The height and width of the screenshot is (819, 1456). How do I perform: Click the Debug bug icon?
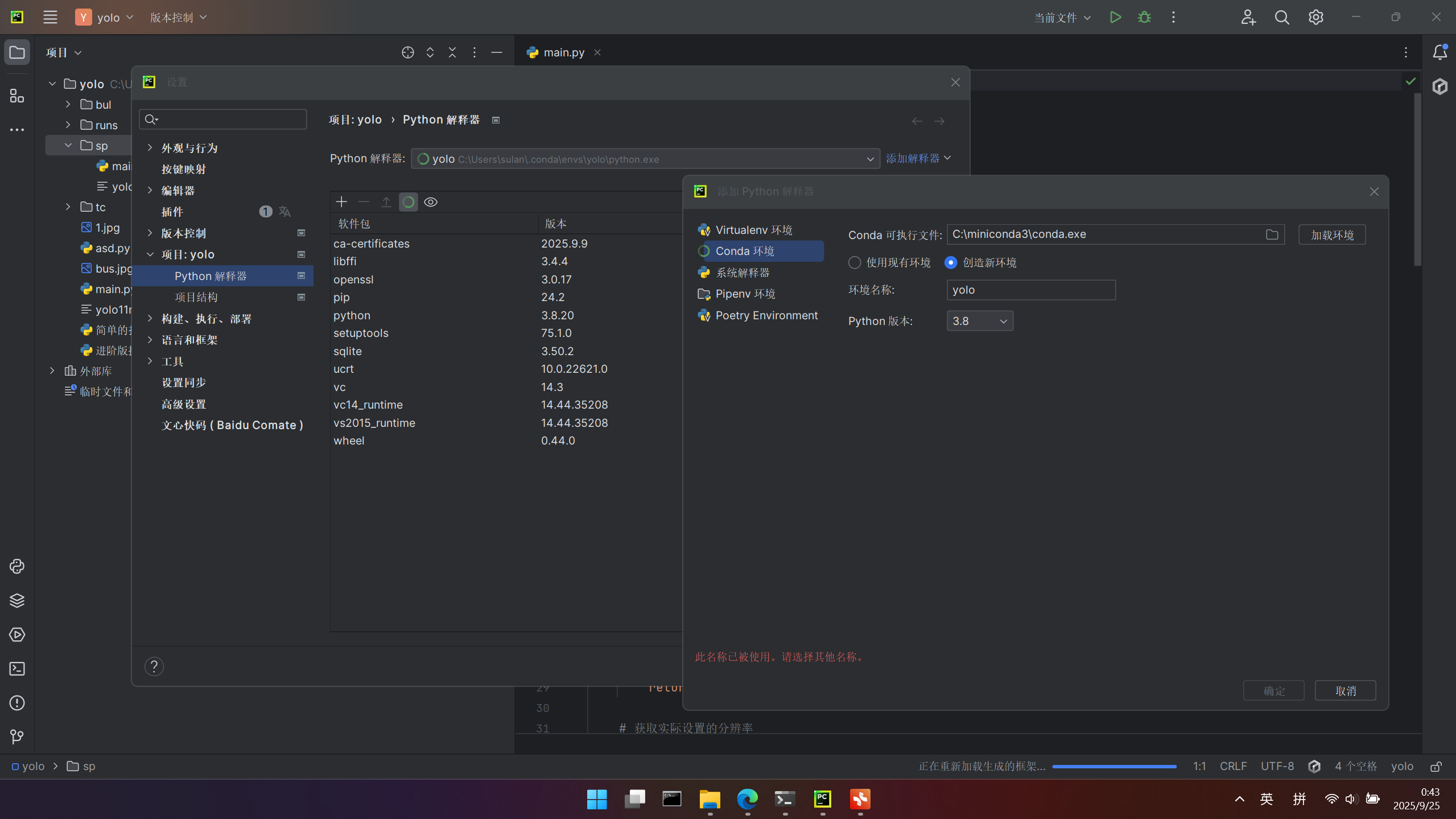point(1144,17)
